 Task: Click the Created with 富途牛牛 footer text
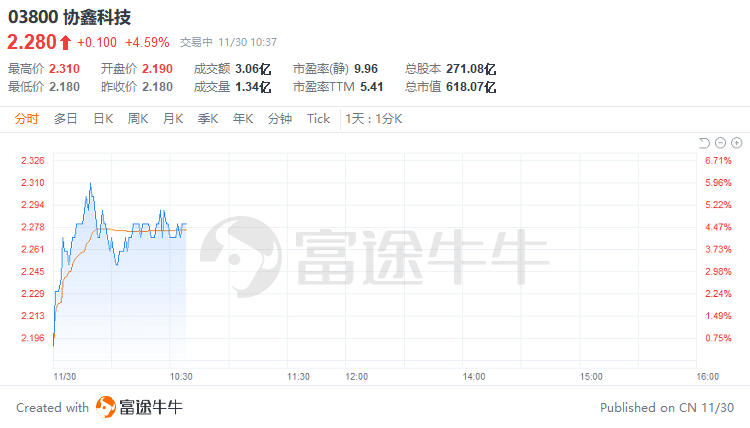coord(99,407)
